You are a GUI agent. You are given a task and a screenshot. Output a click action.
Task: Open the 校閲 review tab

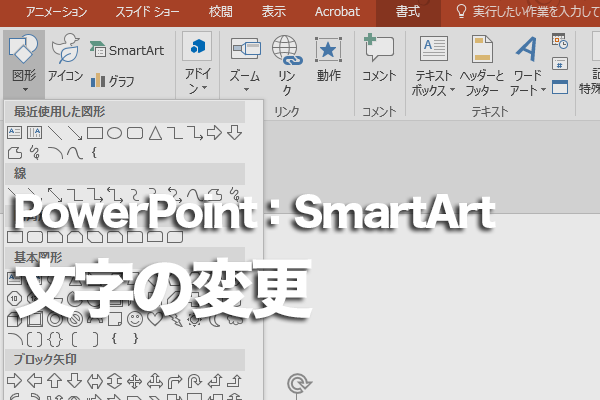[220, 12]
